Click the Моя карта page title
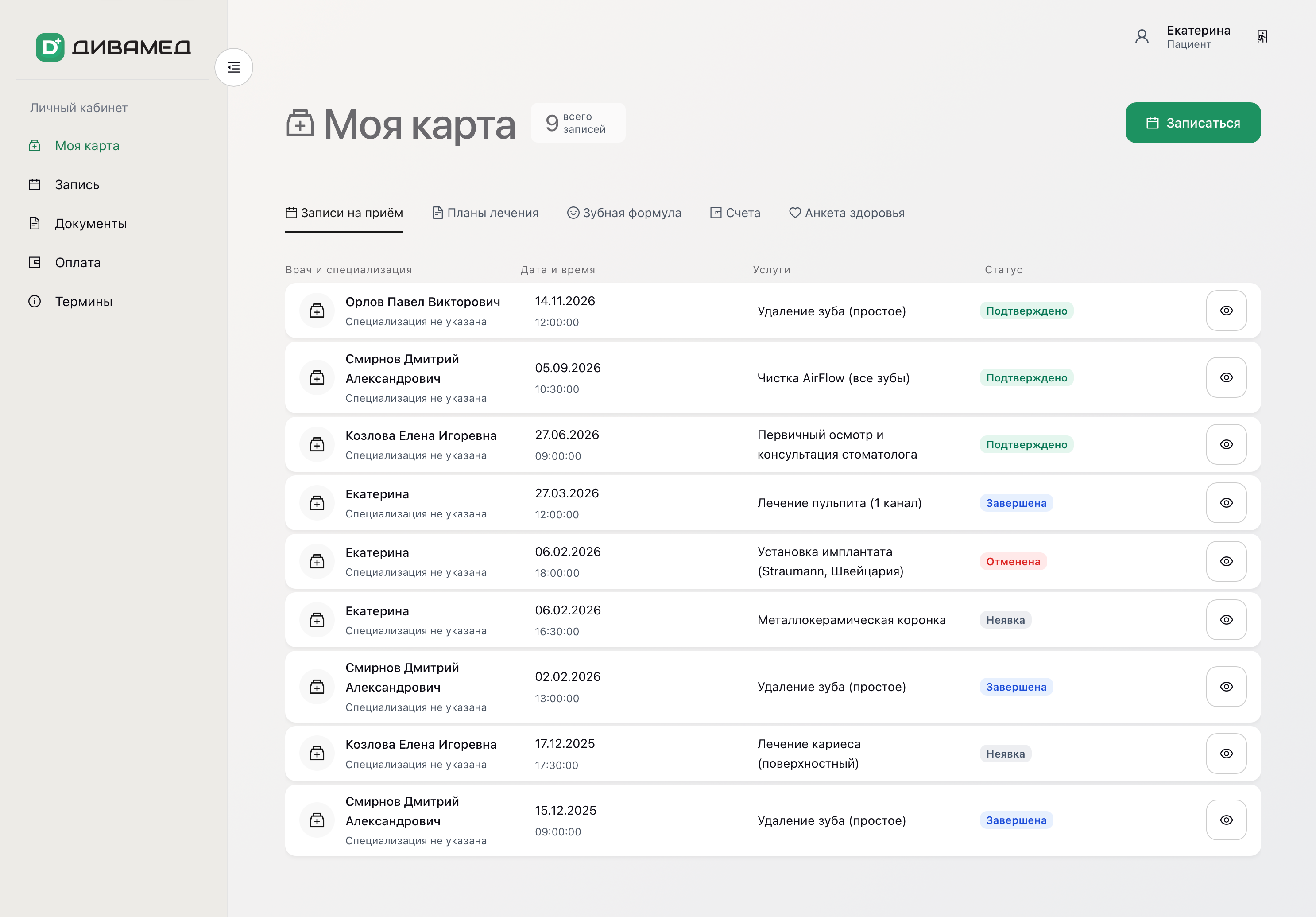Image resolution: width=1316 pixels, height=917 pixels. coord(420,124)
